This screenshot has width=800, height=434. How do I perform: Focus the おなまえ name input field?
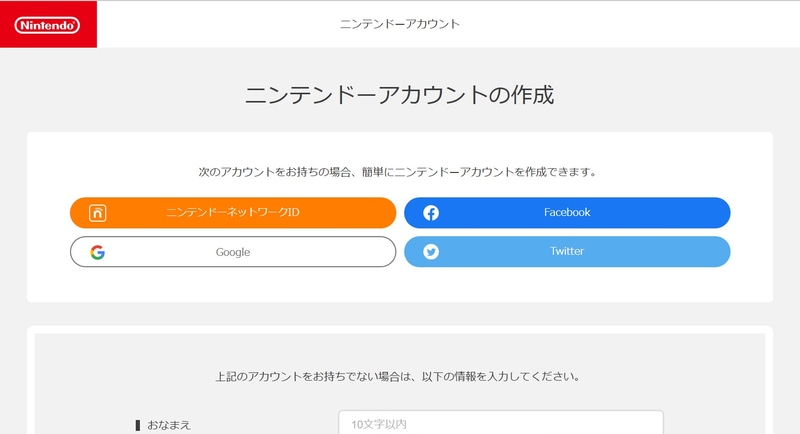pos(501,423)
